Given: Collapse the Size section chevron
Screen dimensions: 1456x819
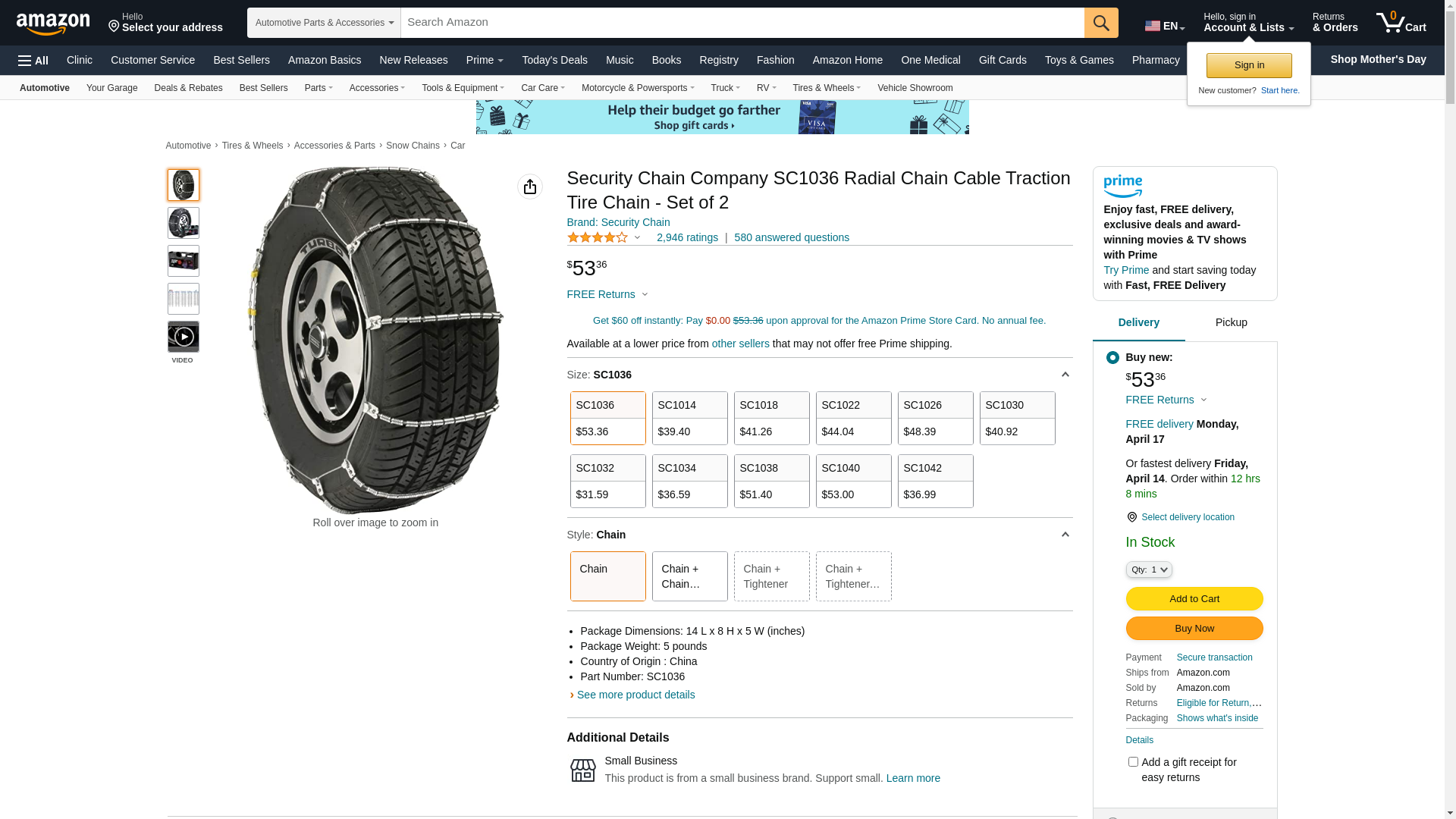Looking at the screenshot, I should [1065, 375].
